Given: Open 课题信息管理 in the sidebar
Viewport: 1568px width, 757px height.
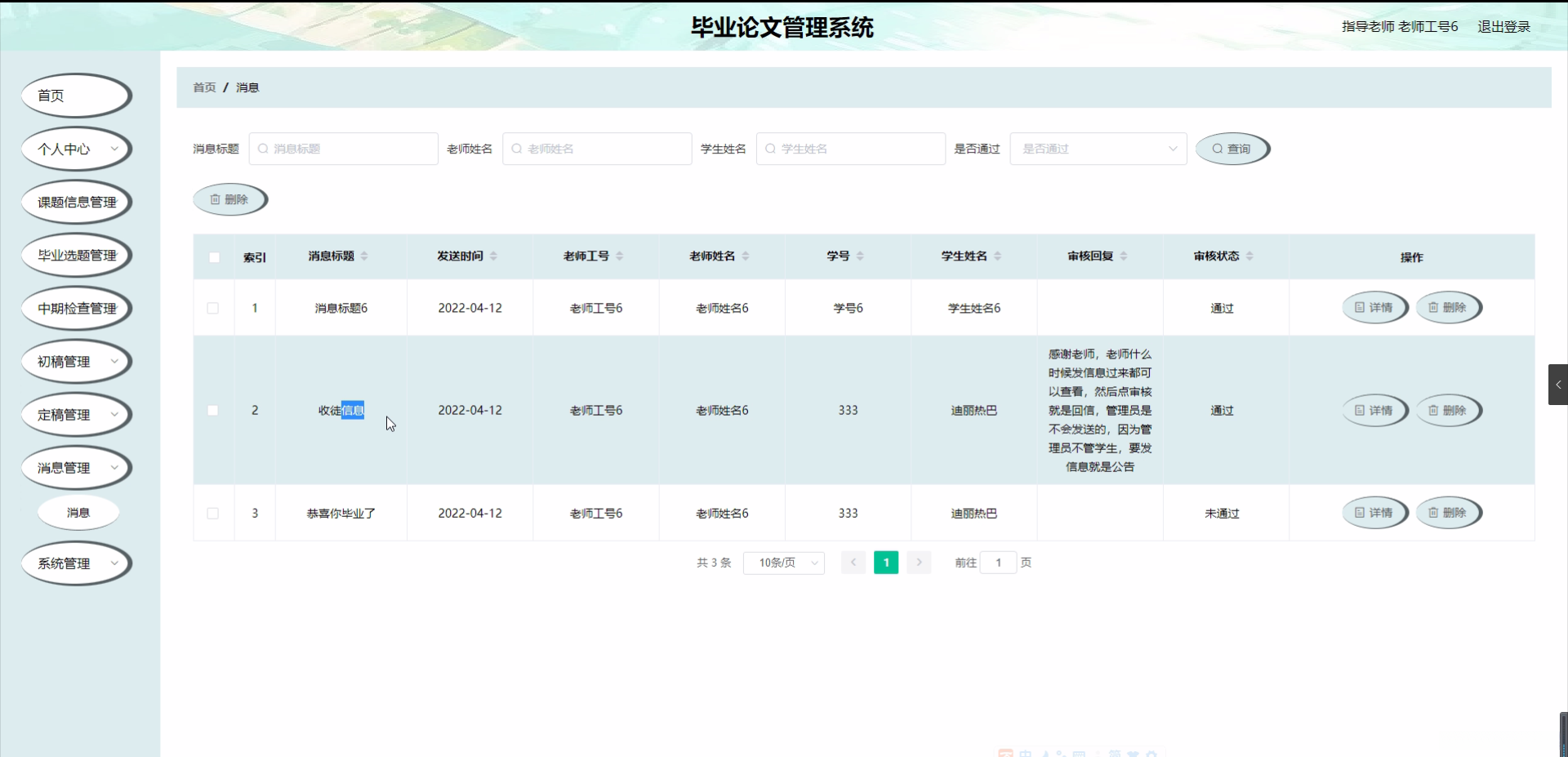Looking at the screenshot, I should [x=77, y=202].
